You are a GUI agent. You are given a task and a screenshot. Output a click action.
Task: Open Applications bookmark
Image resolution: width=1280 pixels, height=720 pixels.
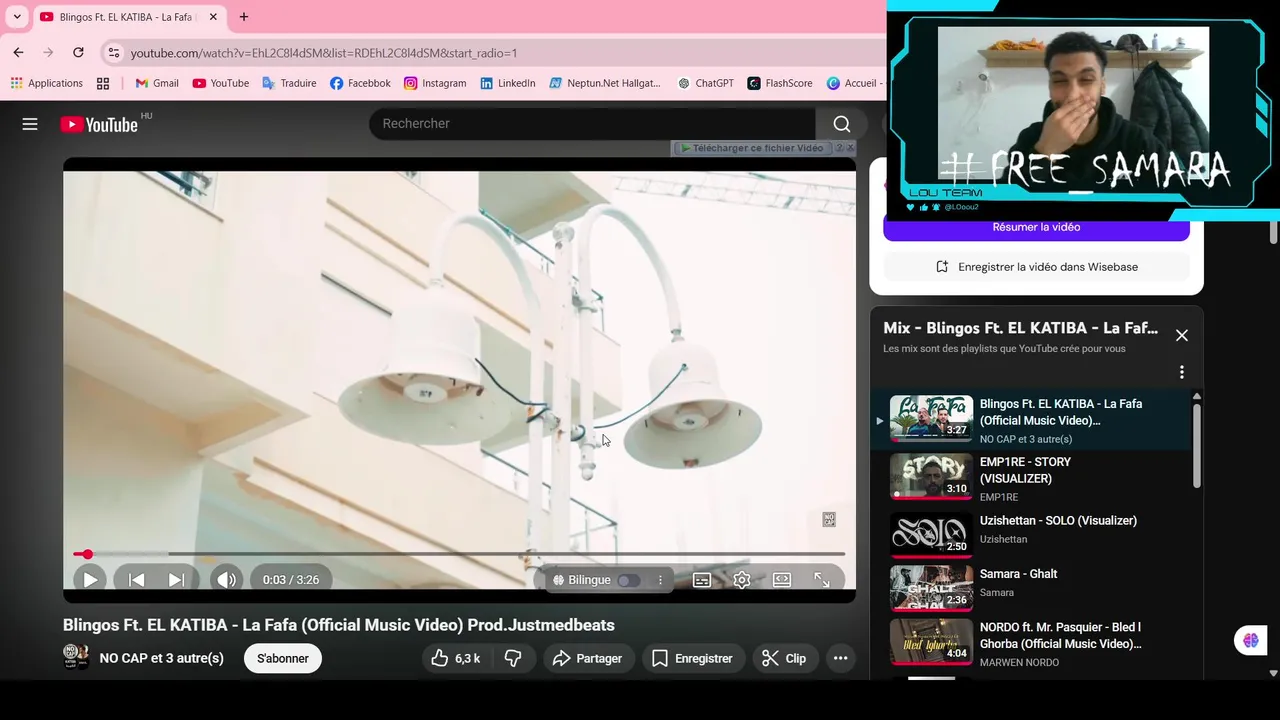tap(47, 83)
